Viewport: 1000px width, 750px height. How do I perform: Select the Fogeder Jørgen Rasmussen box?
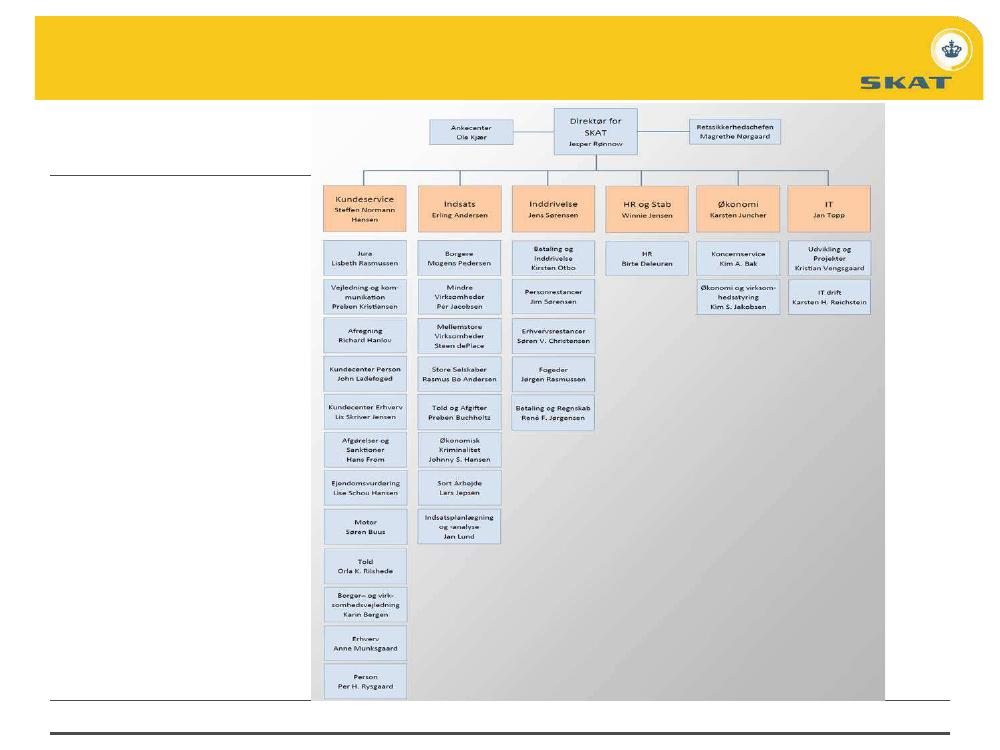554,374
